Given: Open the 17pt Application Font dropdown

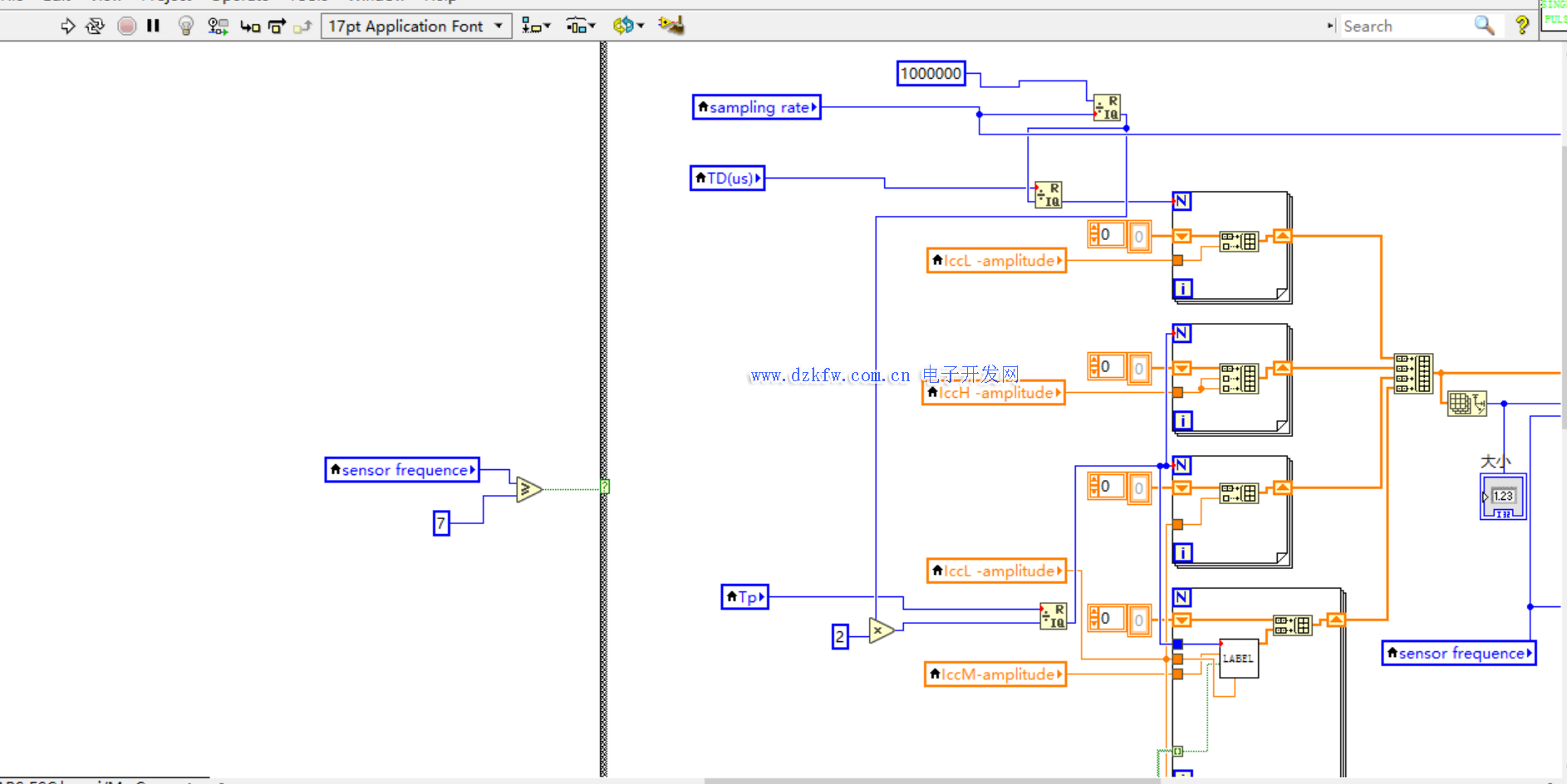Looking at the screenshot, I should (x=415, y=27).
